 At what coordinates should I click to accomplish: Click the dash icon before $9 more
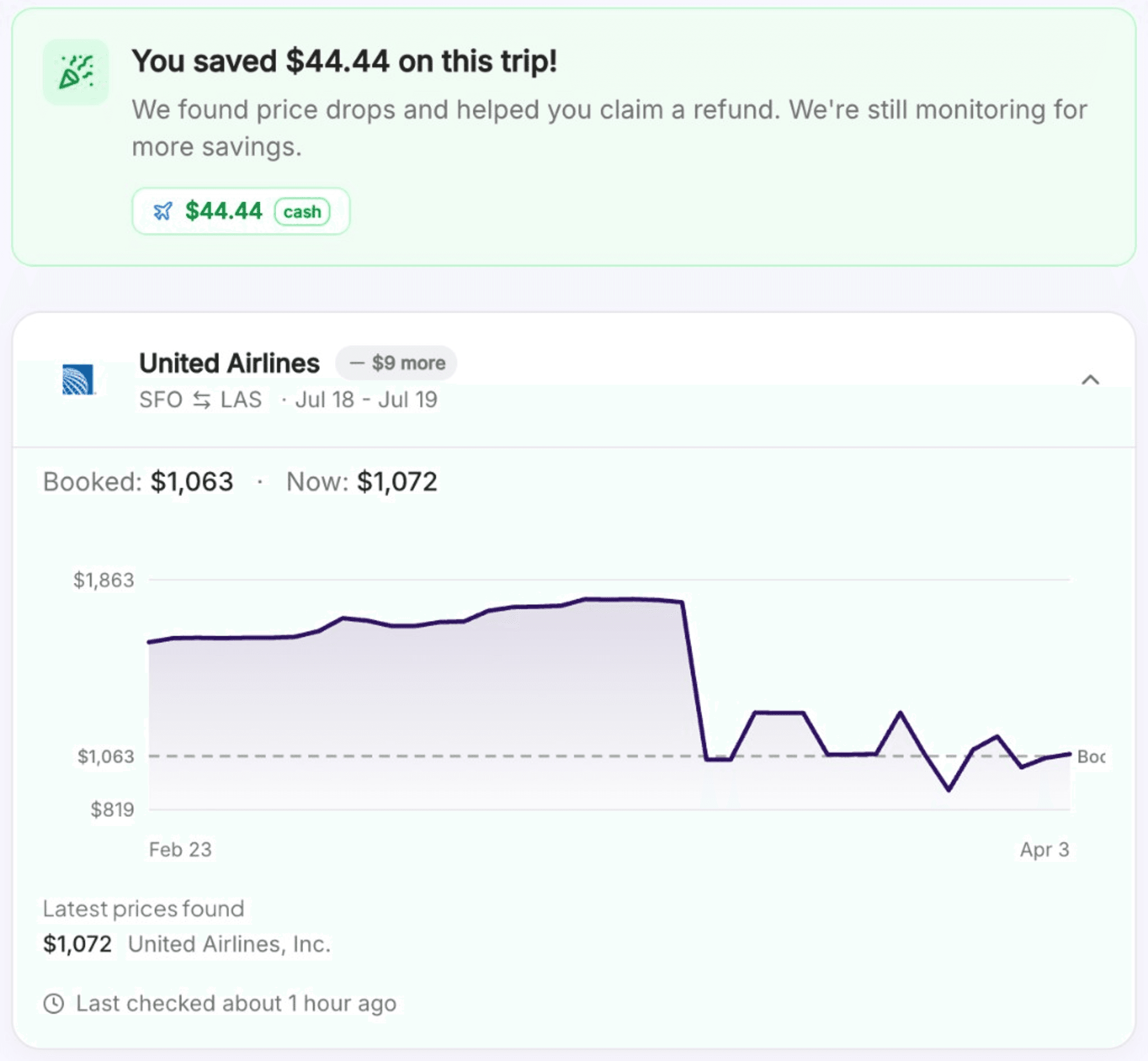click(x=356, y=362)
